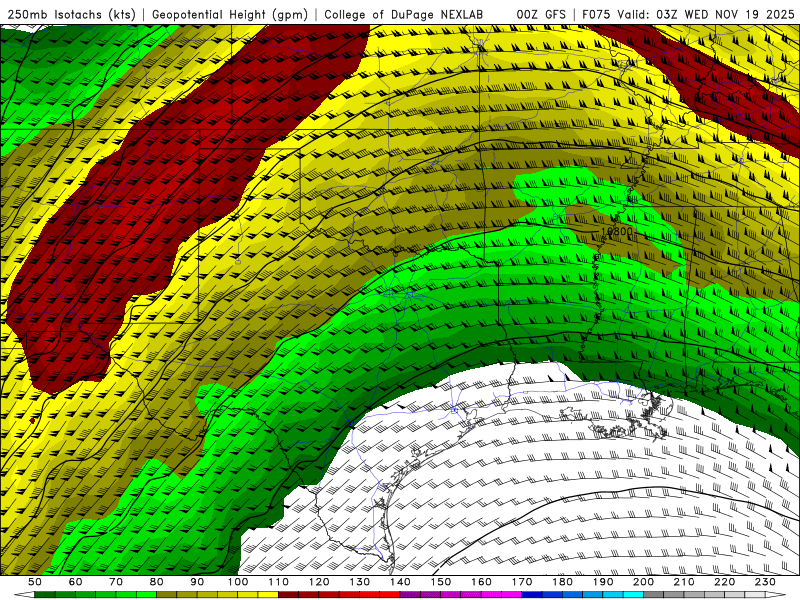Screen dimensions: 800x600
Task: Click the 130 value on the color scale
Action: pos(359,582)
